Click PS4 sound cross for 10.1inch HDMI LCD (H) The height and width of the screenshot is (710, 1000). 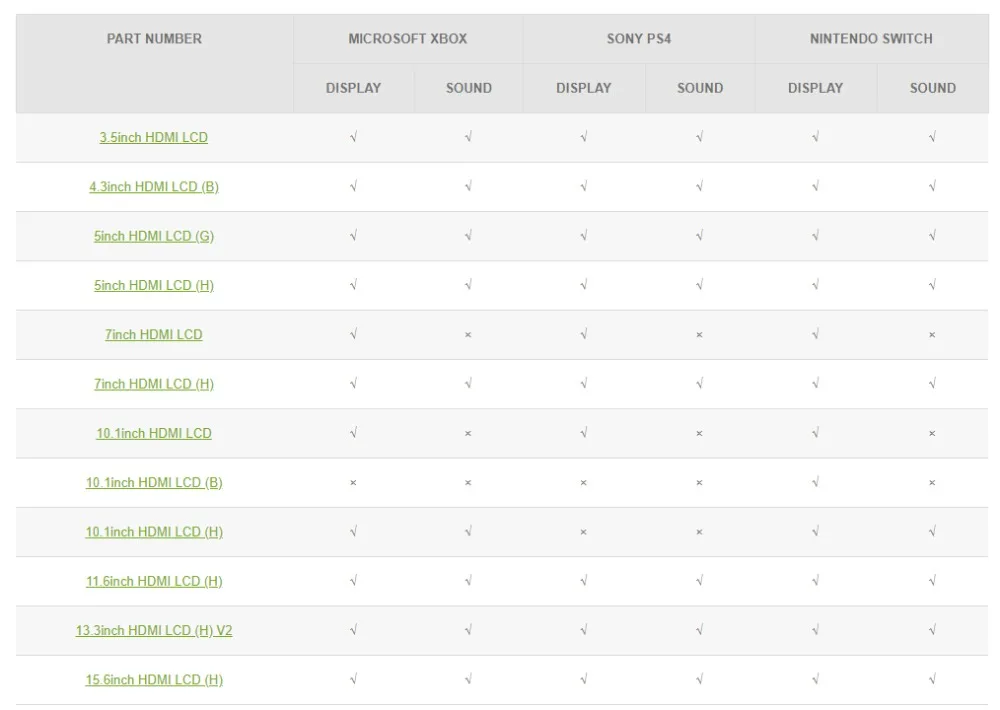[x=700, y=532]
